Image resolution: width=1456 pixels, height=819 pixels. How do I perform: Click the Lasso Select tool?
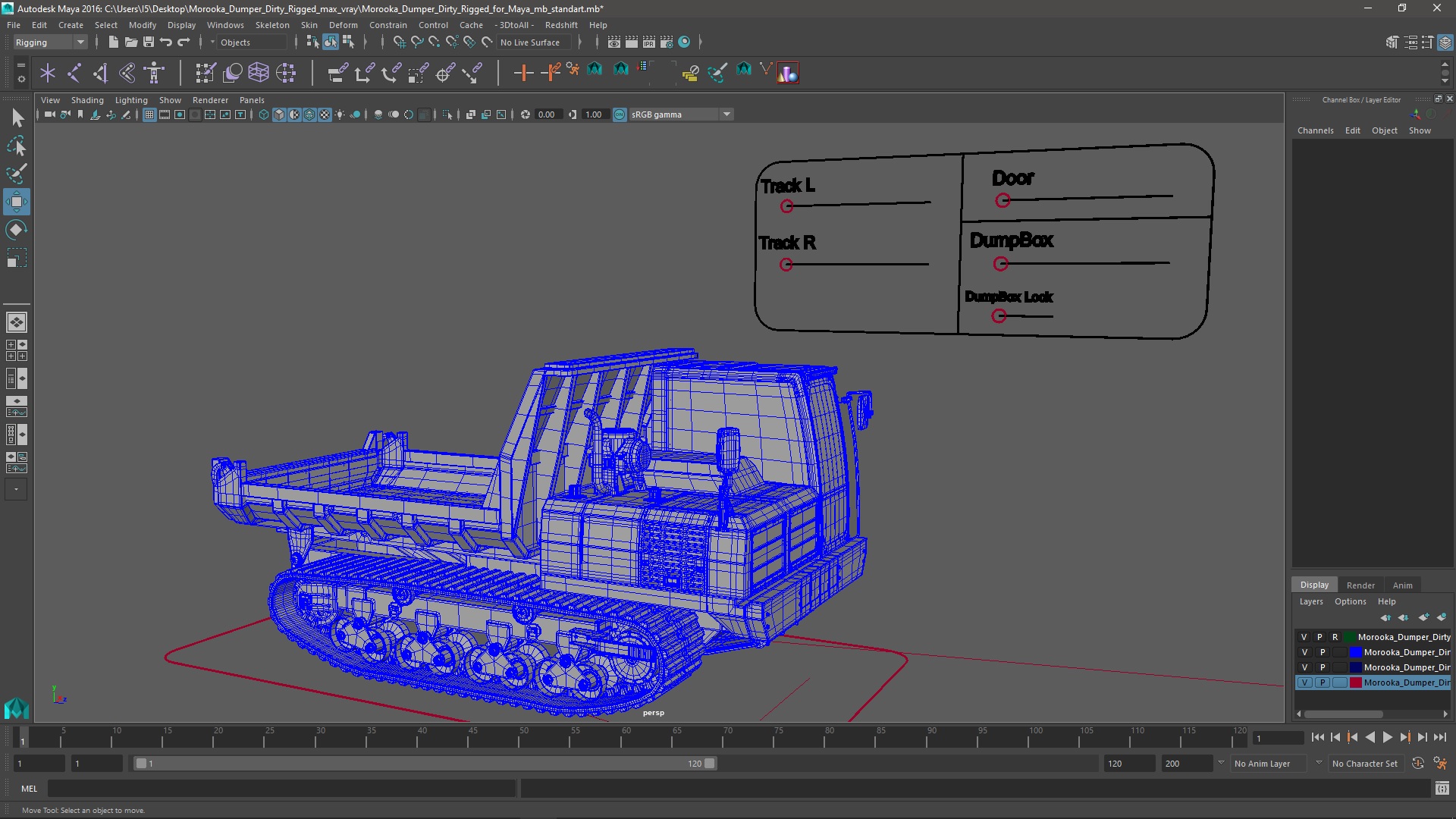click(17, 146)
